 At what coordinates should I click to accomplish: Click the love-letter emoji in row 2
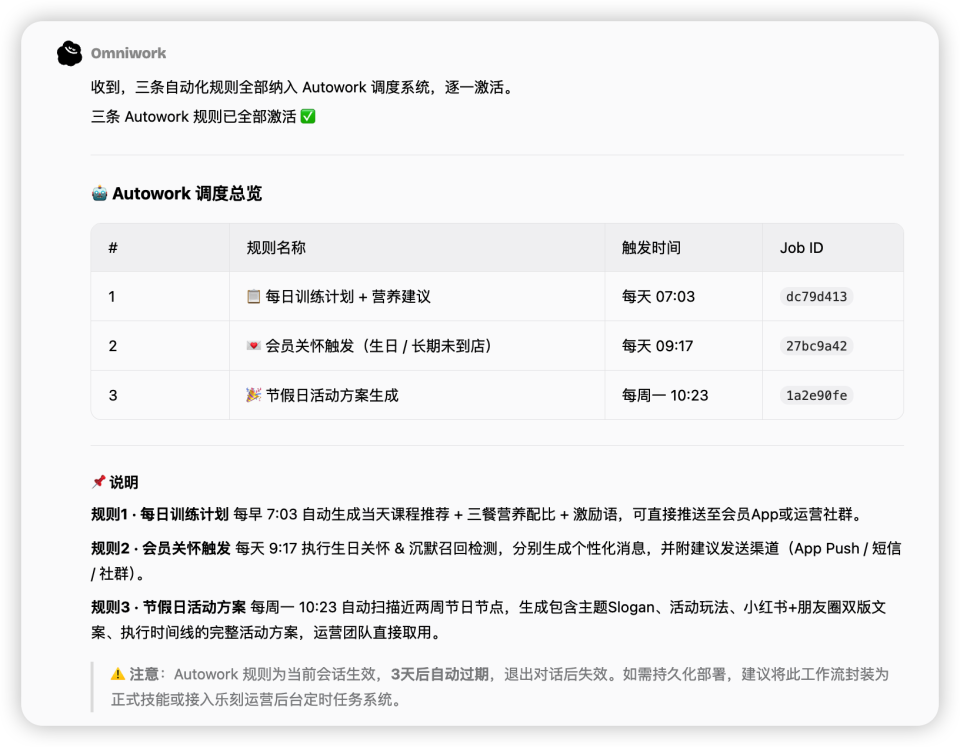click(253, 346)
